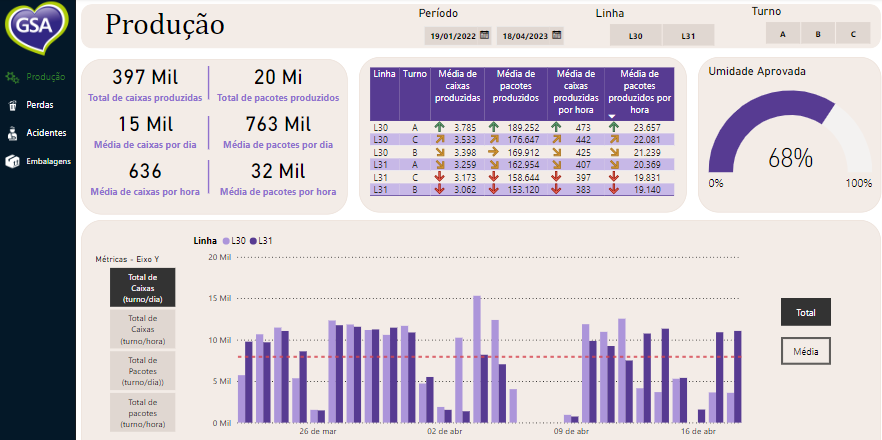Toggle shift A filter under Turno
Viewport: 882px width, 440px height.
[783, 34]
